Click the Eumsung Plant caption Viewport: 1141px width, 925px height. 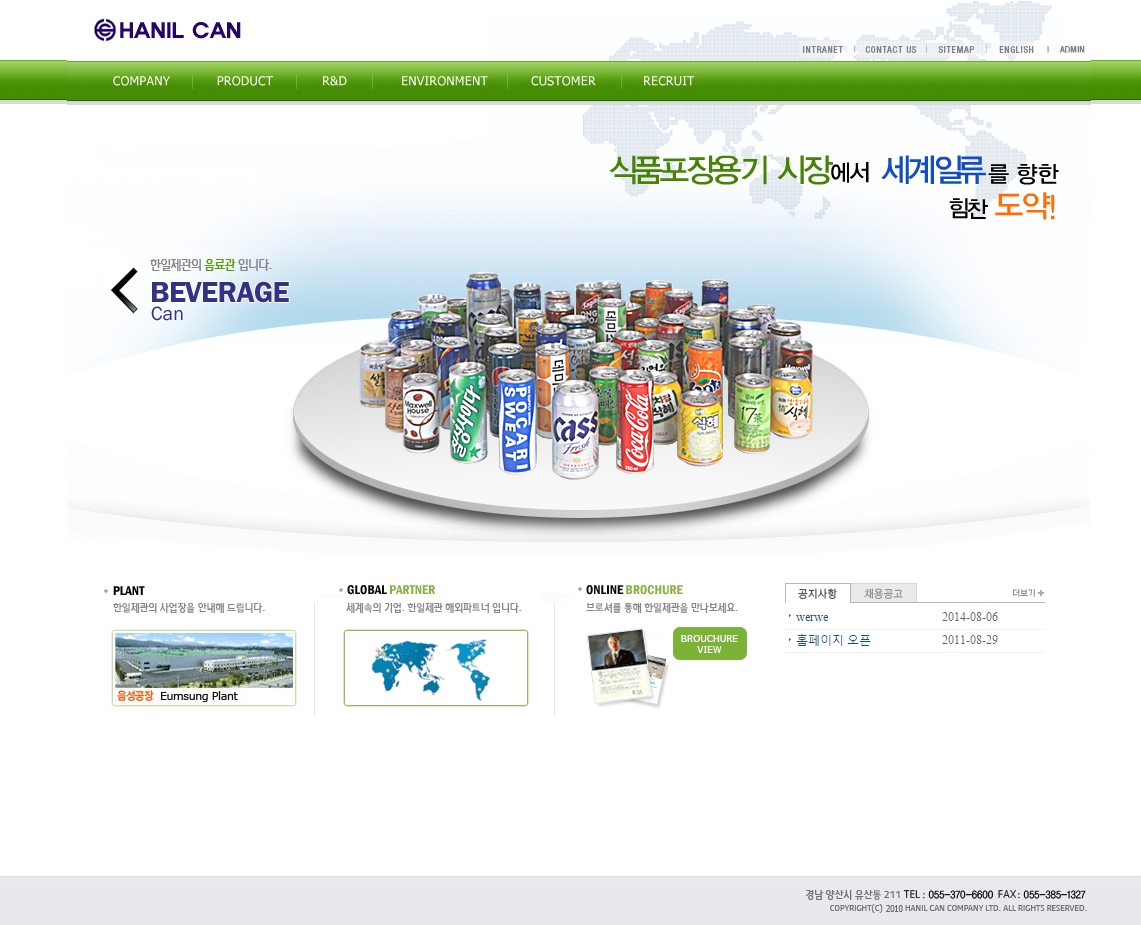178,696
